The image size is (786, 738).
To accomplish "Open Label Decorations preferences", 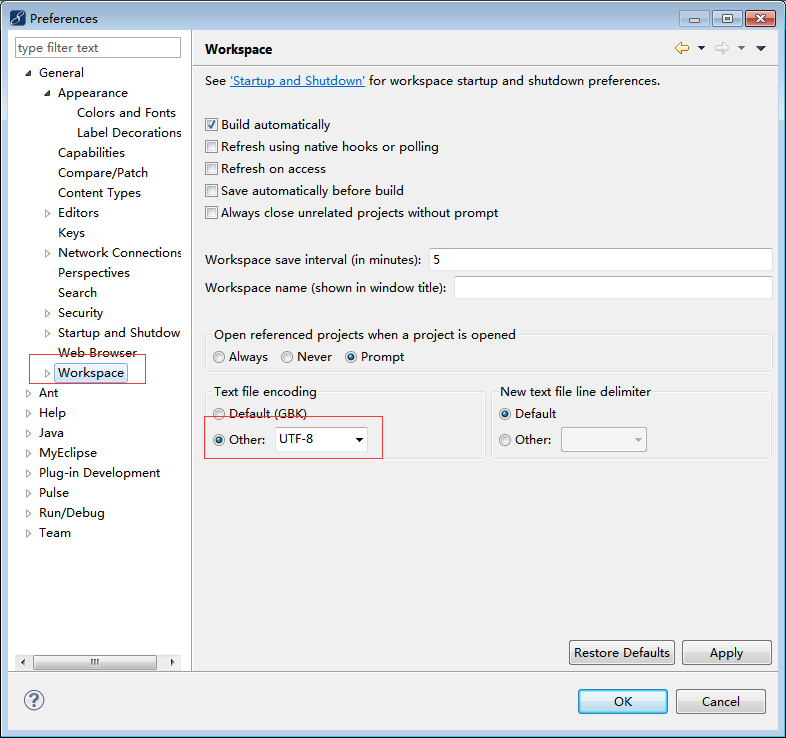I will (129, 133).
